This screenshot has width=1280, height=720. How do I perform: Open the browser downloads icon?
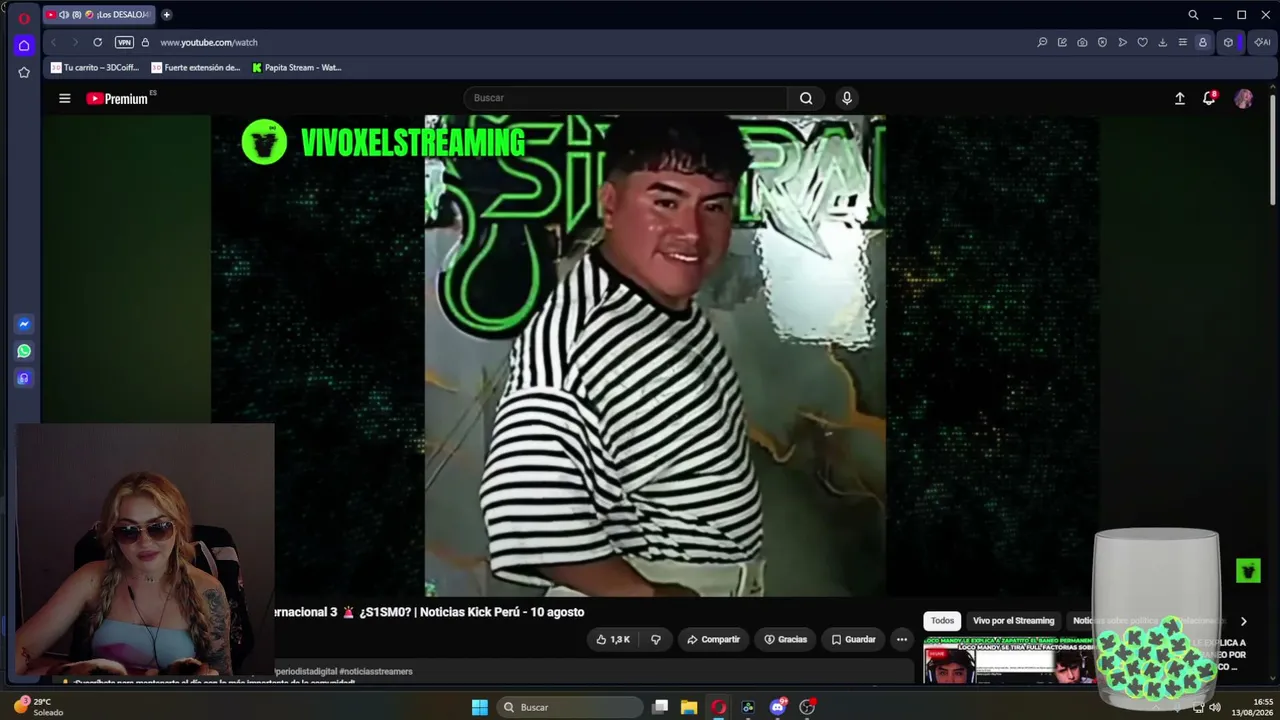(1162, 42)
